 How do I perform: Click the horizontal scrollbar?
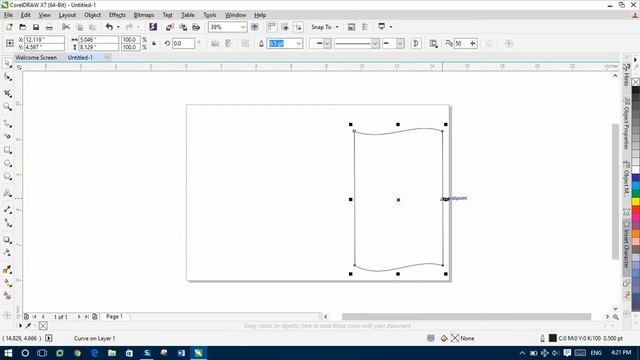click(466, 317)
